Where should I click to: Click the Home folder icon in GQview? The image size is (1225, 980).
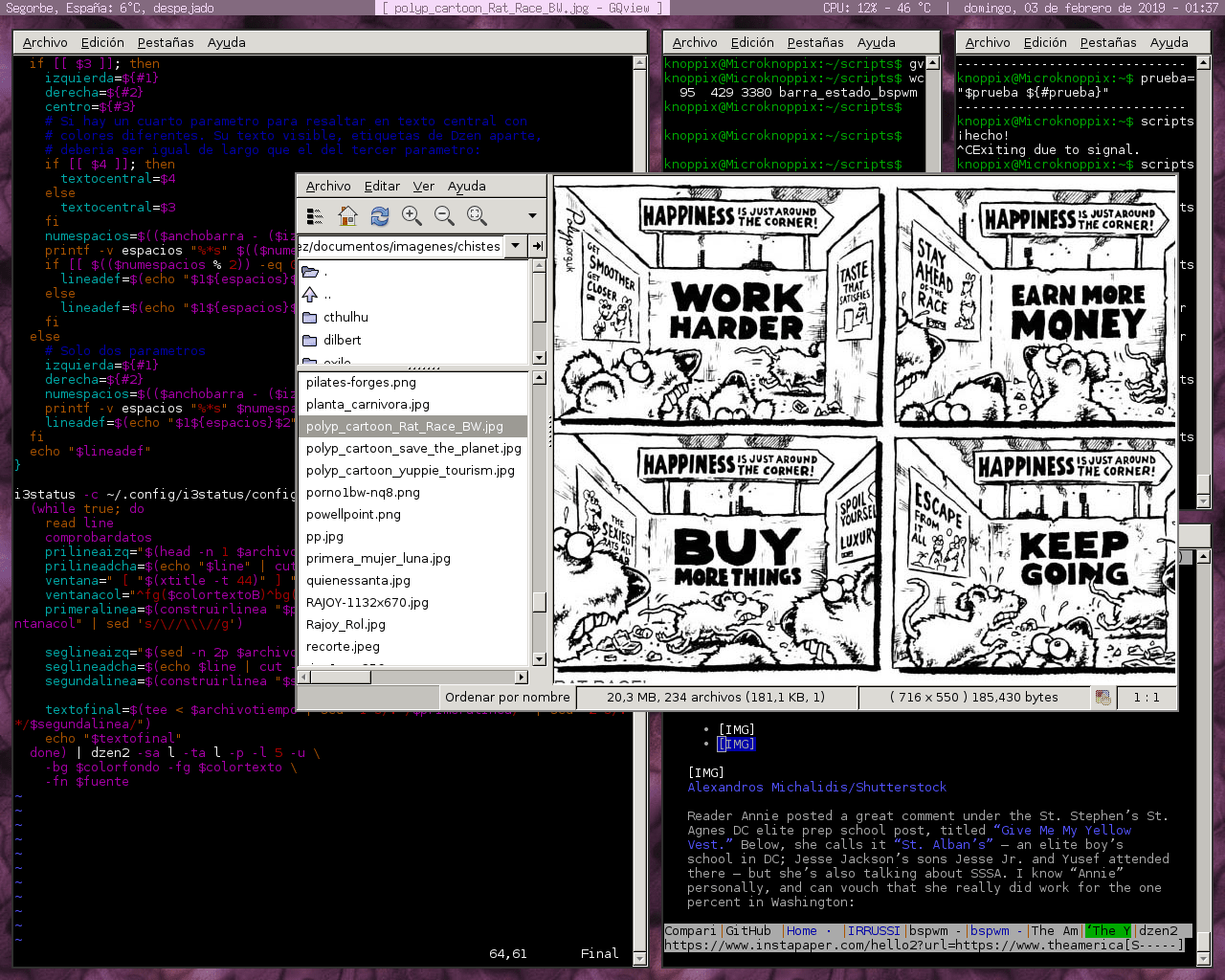(347, 216)
